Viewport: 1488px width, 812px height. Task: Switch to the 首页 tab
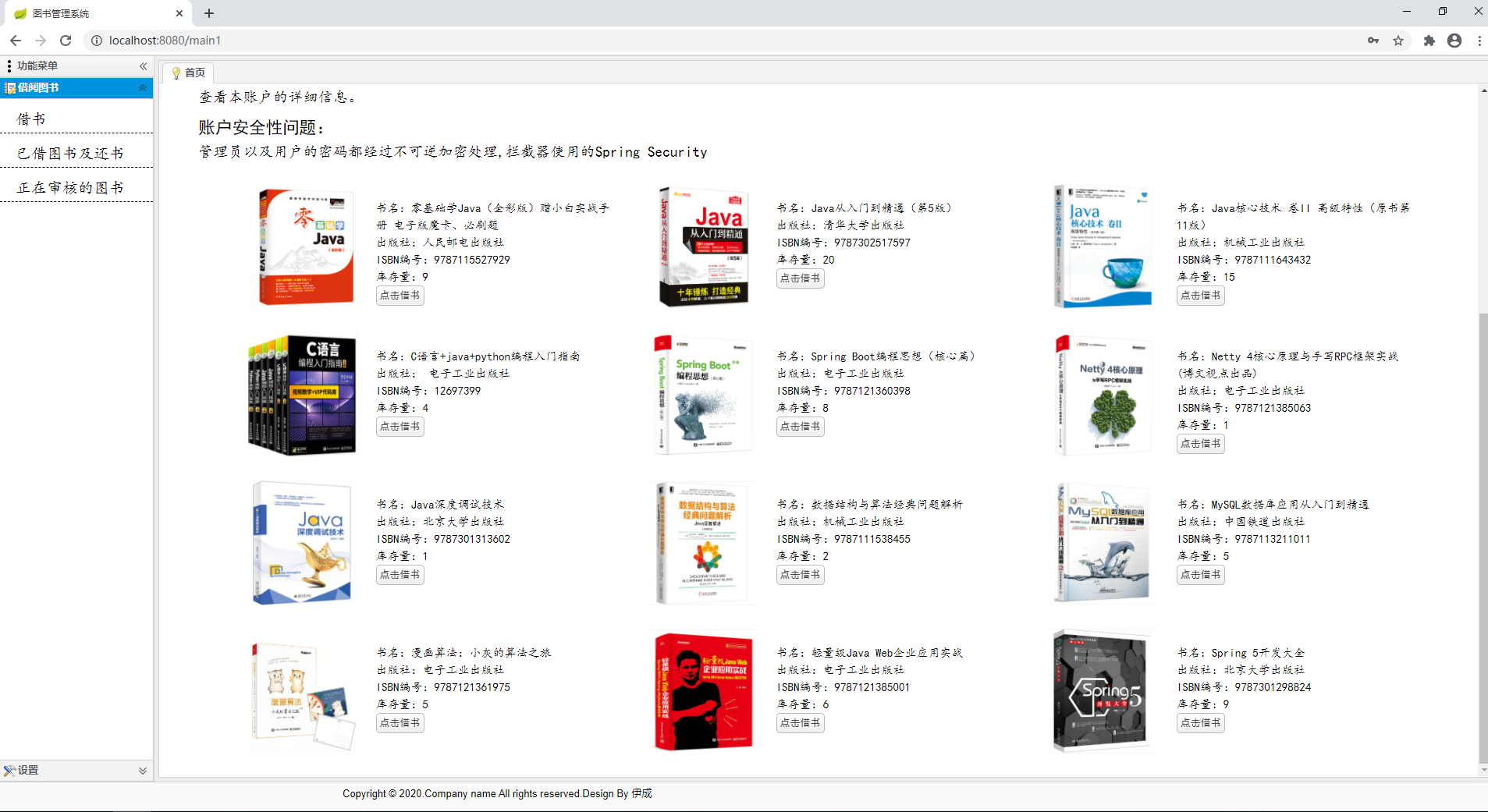[189, 73]
